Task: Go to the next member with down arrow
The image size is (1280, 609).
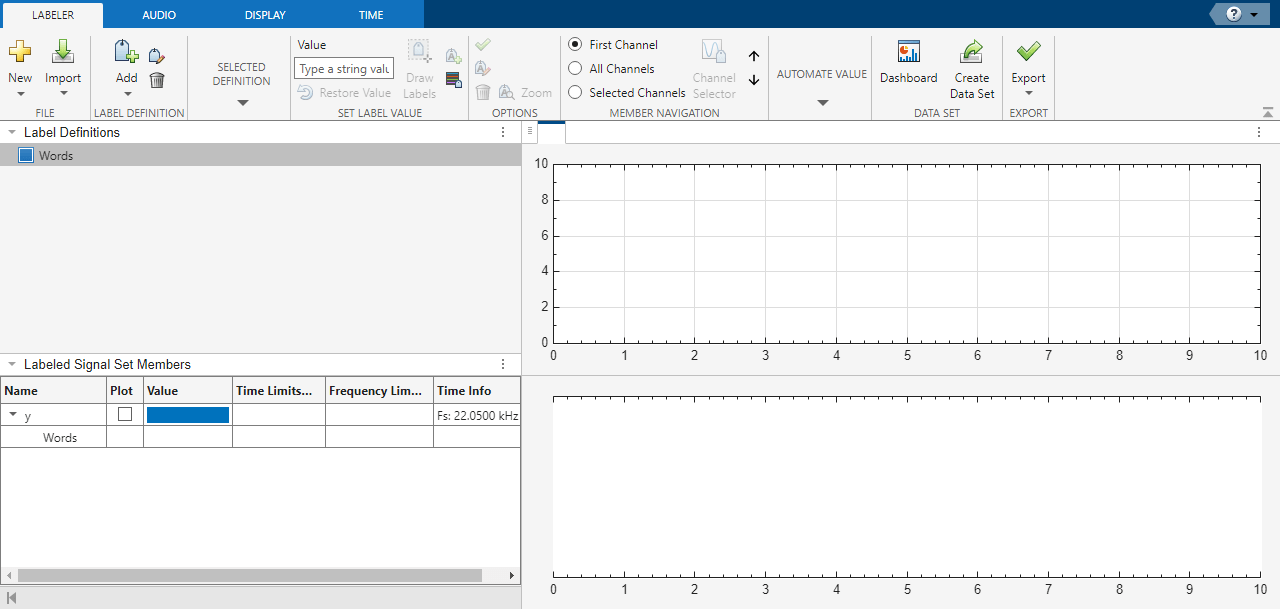Action: click(x=754, y=80)
